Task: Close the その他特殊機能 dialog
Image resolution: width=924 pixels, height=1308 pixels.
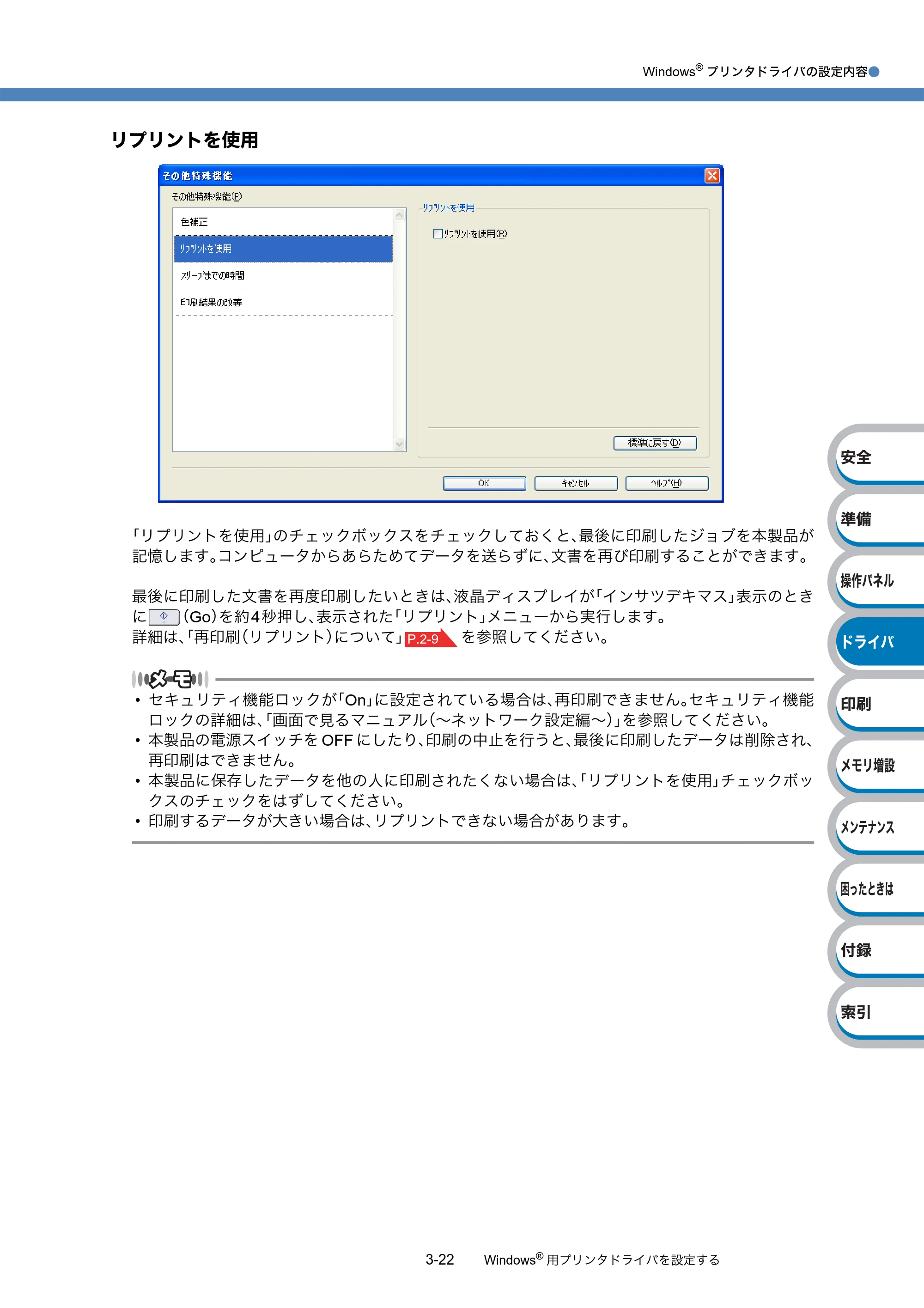Action: click(712, 176)
